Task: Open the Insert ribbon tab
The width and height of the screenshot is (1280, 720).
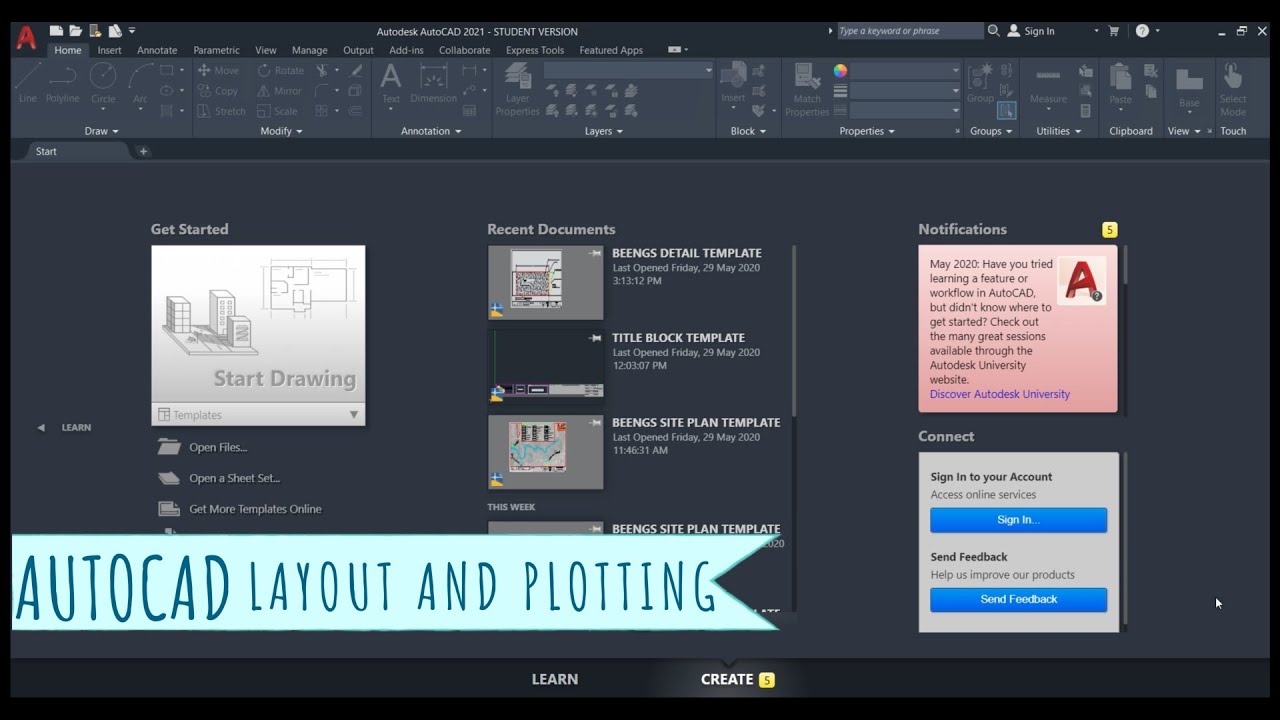Action: 109,50
